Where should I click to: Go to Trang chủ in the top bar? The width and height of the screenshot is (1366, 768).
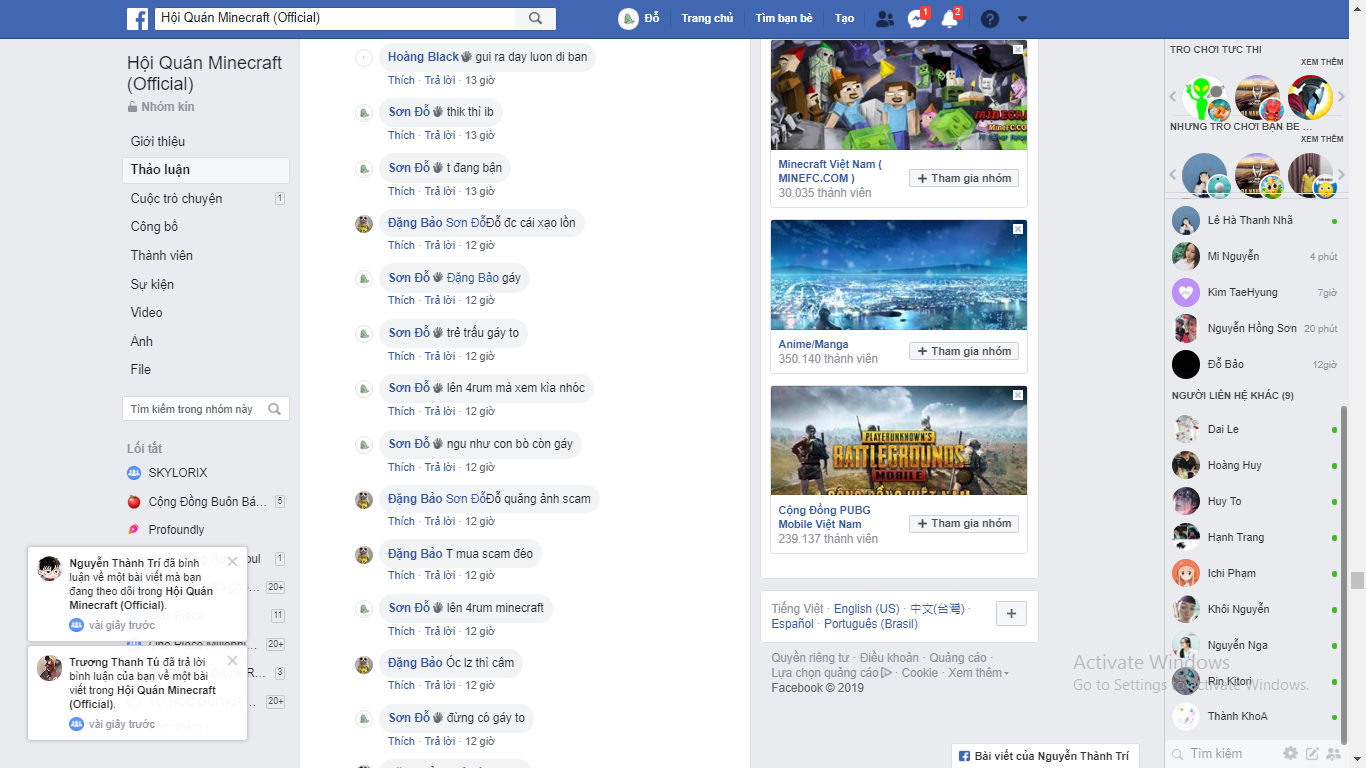[x=707, y=19]
